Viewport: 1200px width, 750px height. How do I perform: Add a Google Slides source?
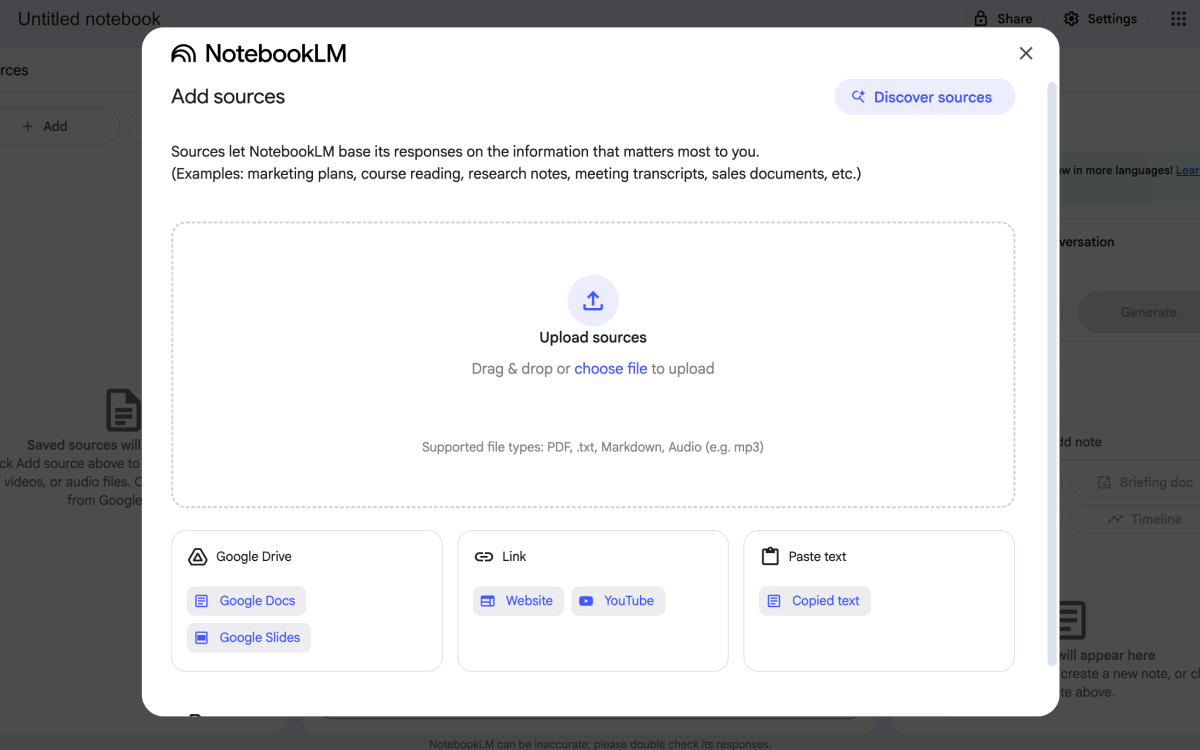pos(249,638)
